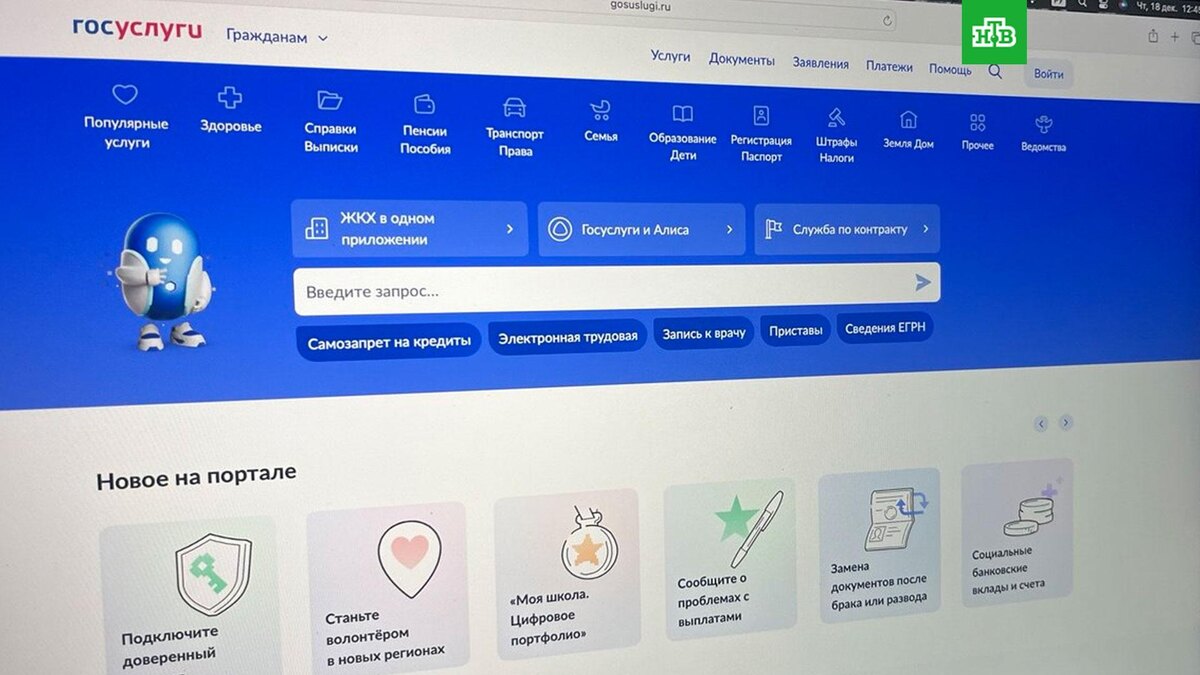Open ЖКХ в одном приложении chevron
The image size is (1200, 675).
pos(510,229)
